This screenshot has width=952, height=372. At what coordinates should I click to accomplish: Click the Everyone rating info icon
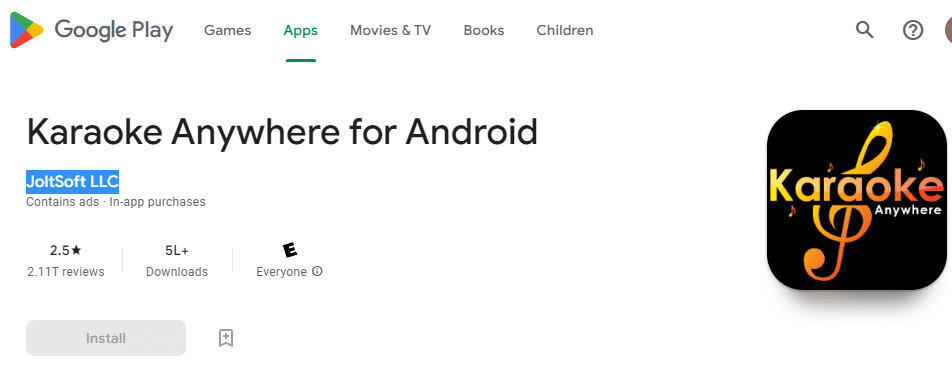click(x=317, y=271)
